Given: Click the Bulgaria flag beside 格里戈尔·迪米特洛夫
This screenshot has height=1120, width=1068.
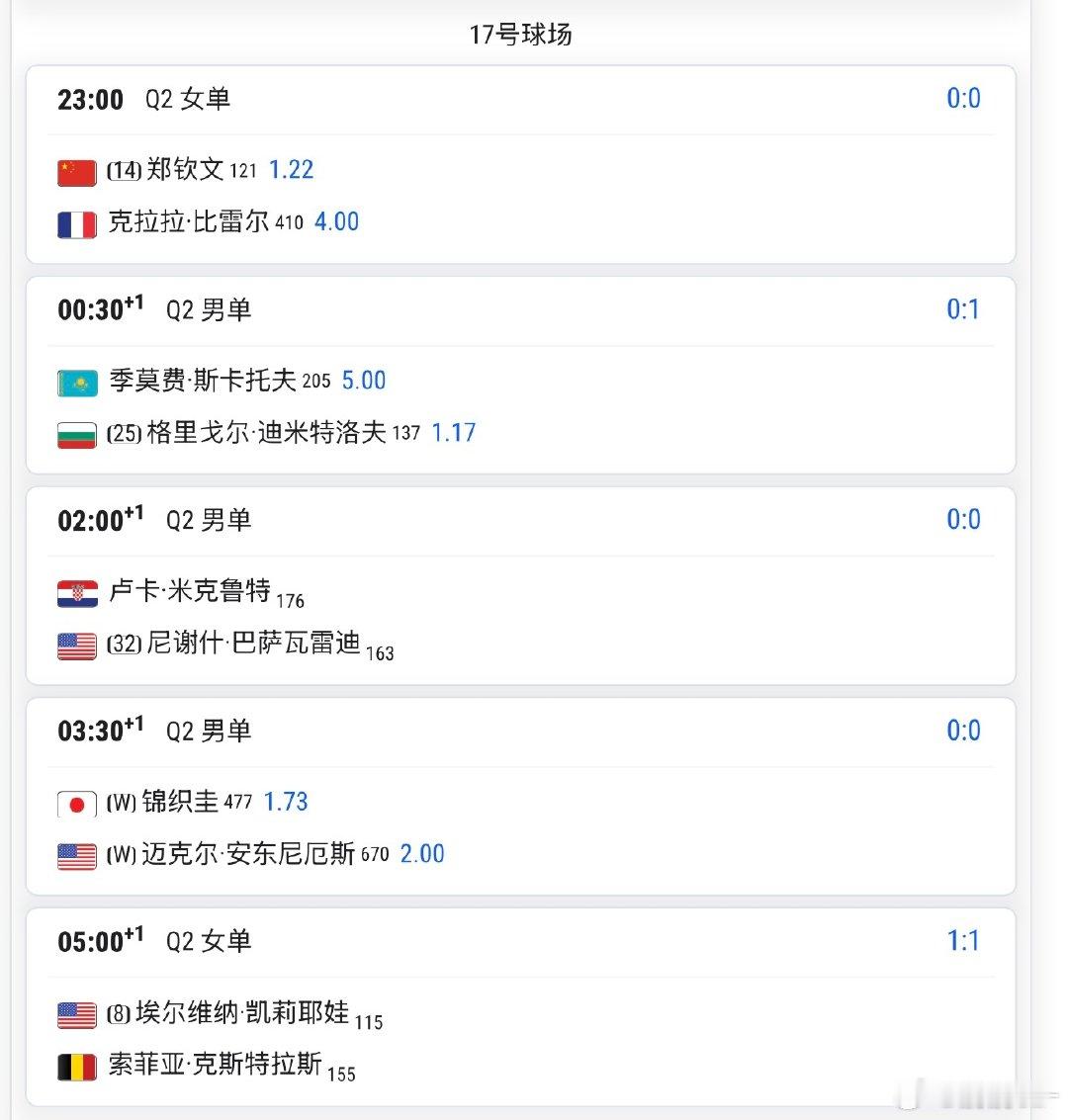Looking at the screenshot, I should point(77,436).
